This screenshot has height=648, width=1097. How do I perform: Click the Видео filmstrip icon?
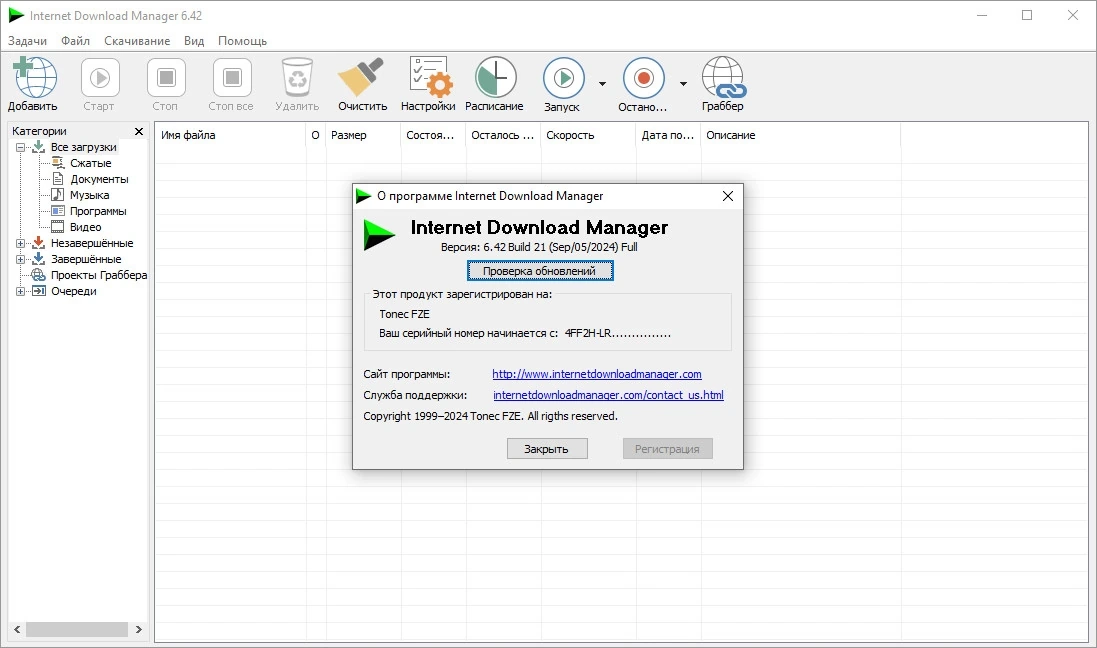point(58,227)
